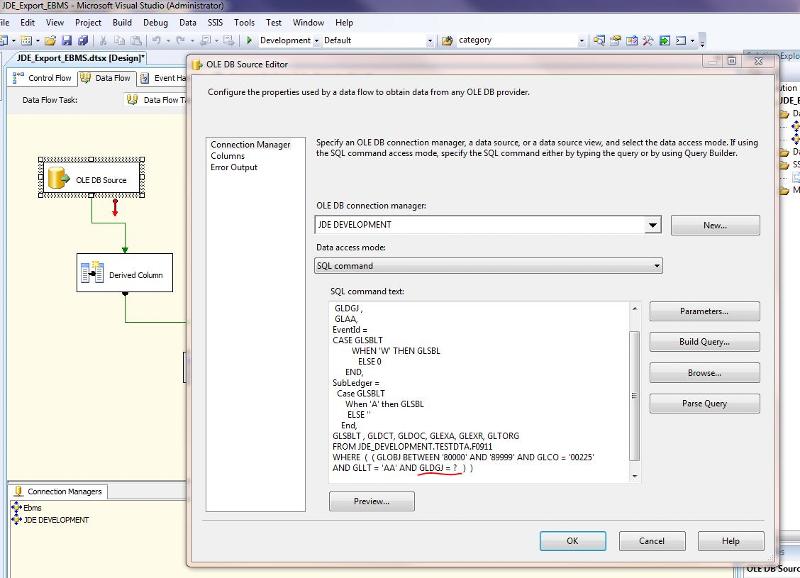Click SQL text scrollbar up arrow

click(x=634, y=309)
